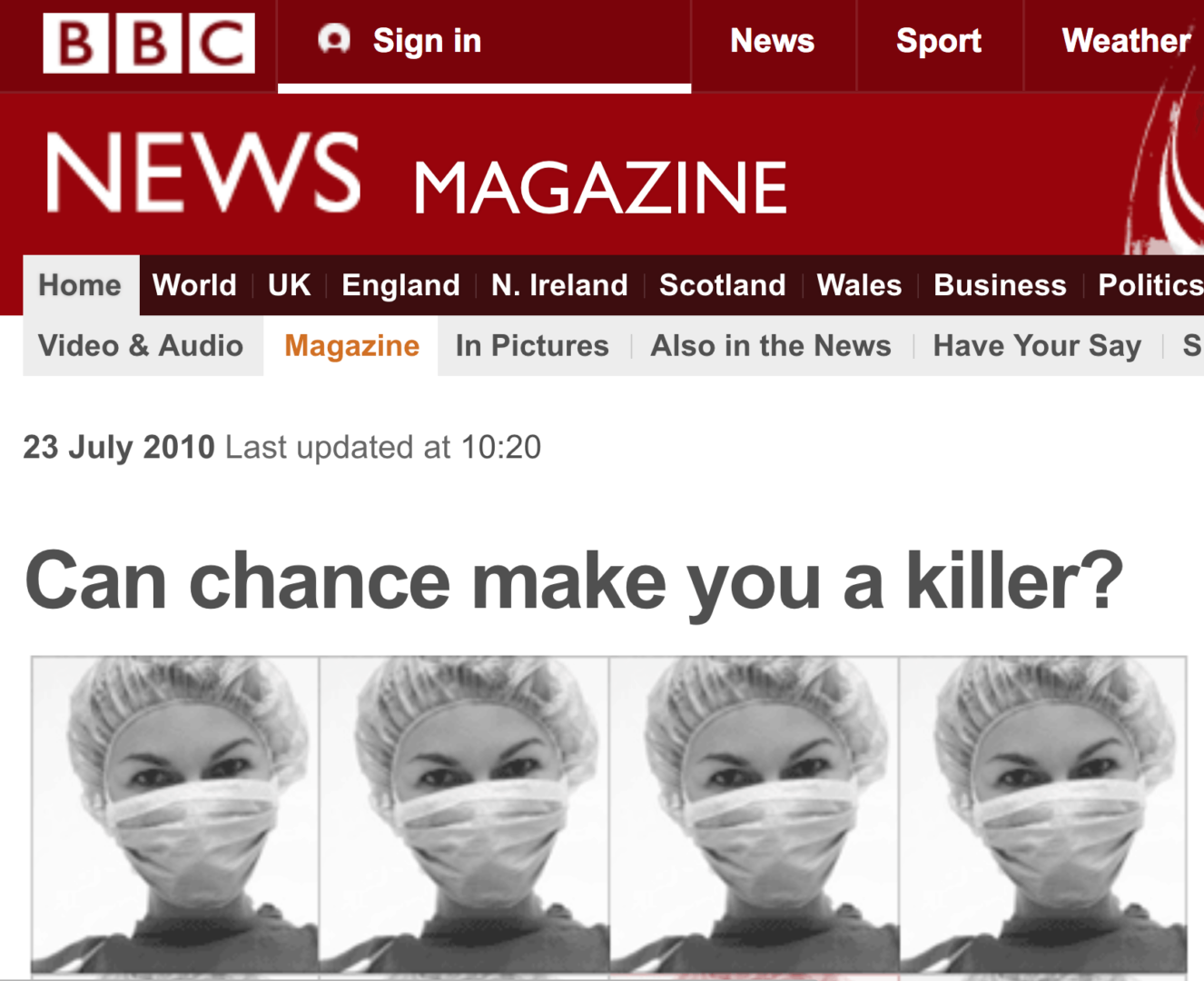Open the World news section
The image size is (1204, 981).
coord(194,285)
